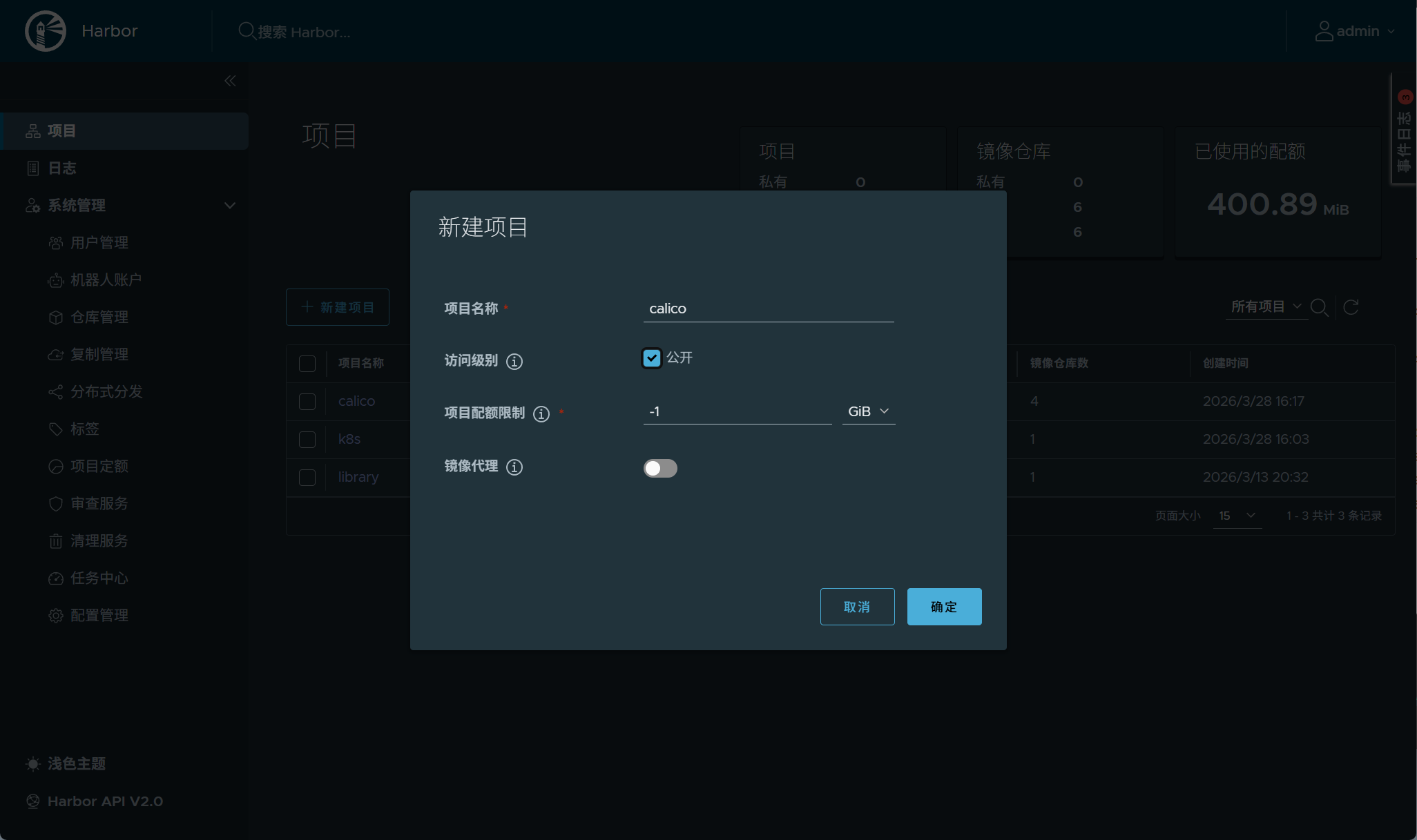Viewport: 1417px width, 840px height.
Task: Open the 事件日志 side panel tab
Action: tap(1403, 129)
